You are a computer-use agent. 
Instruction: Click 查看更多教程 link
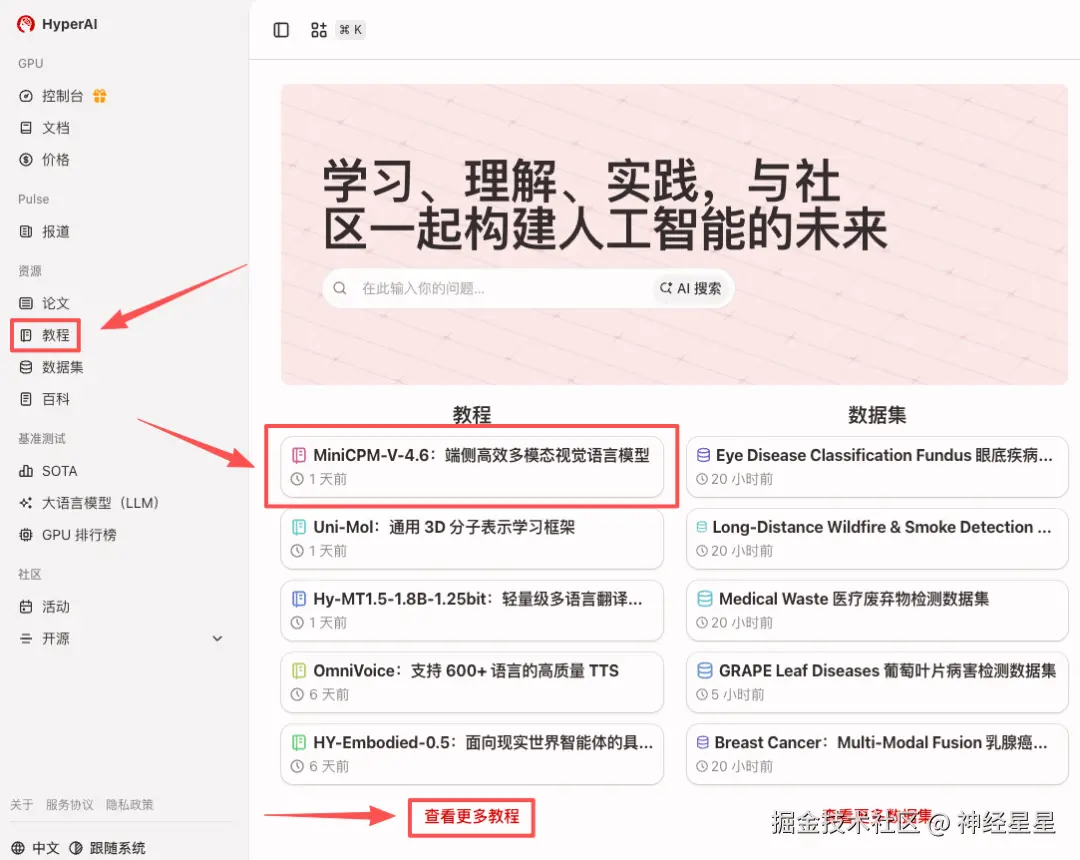click(x=472, y=817)
